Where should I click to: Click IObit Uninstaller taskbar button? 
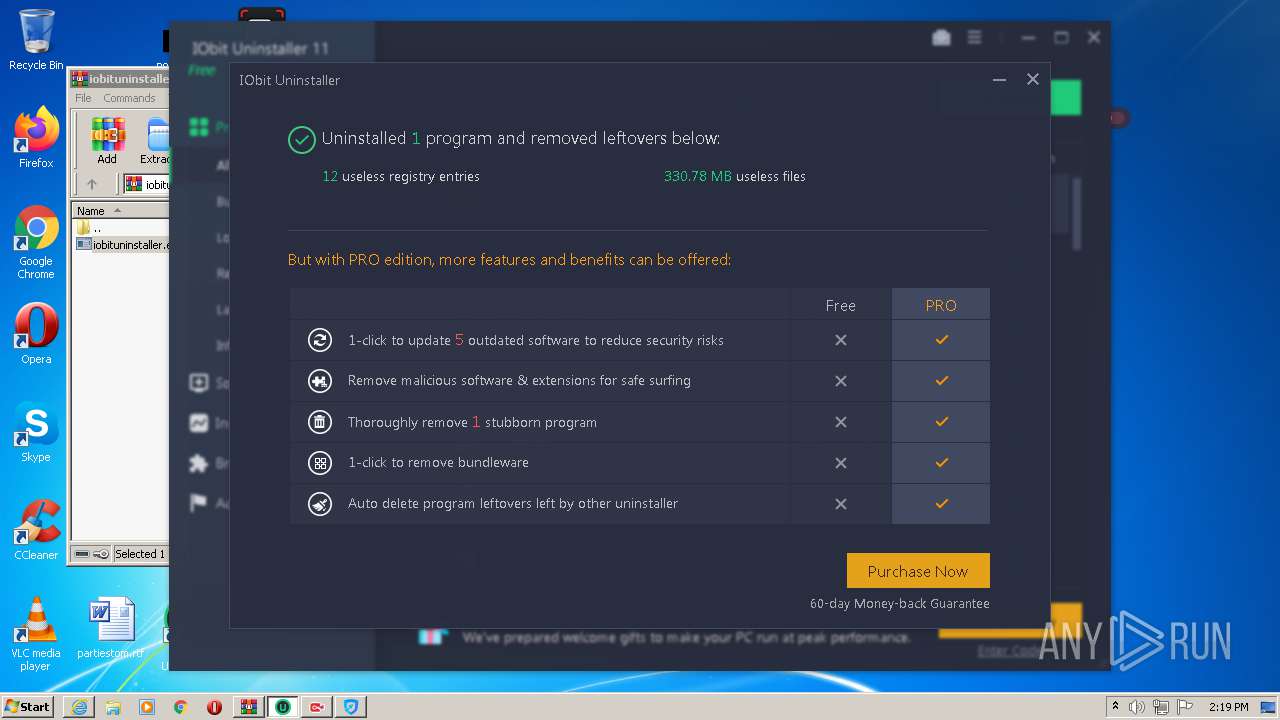click(x=283, y=707)
